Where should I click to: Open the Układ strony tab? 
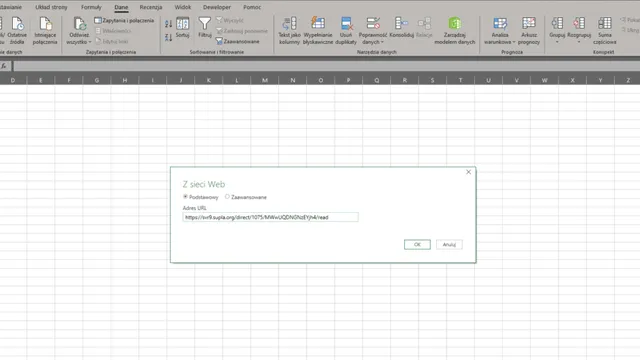tap(51, 7)
